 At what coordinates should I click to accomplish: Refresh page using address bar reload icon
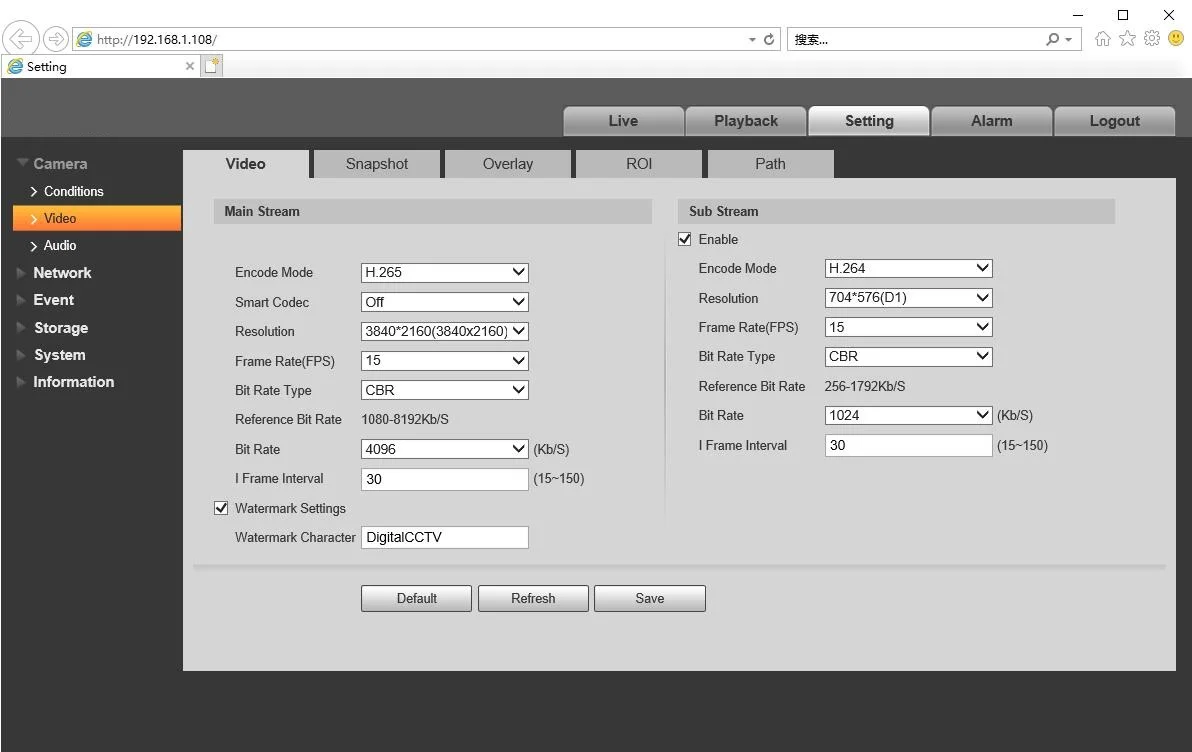[769, 39]
